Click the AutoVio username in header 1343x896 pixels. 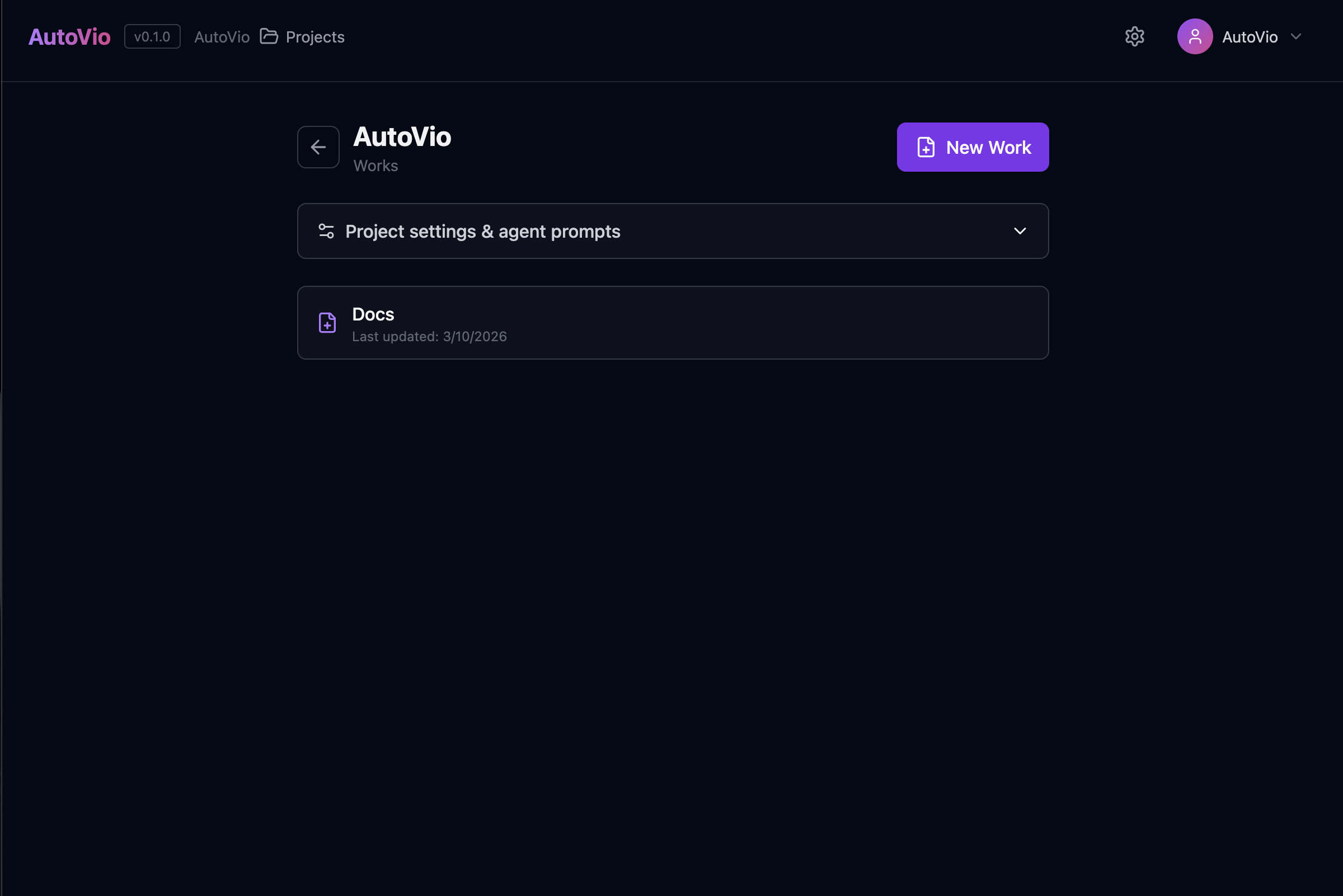click(1249, 37)
